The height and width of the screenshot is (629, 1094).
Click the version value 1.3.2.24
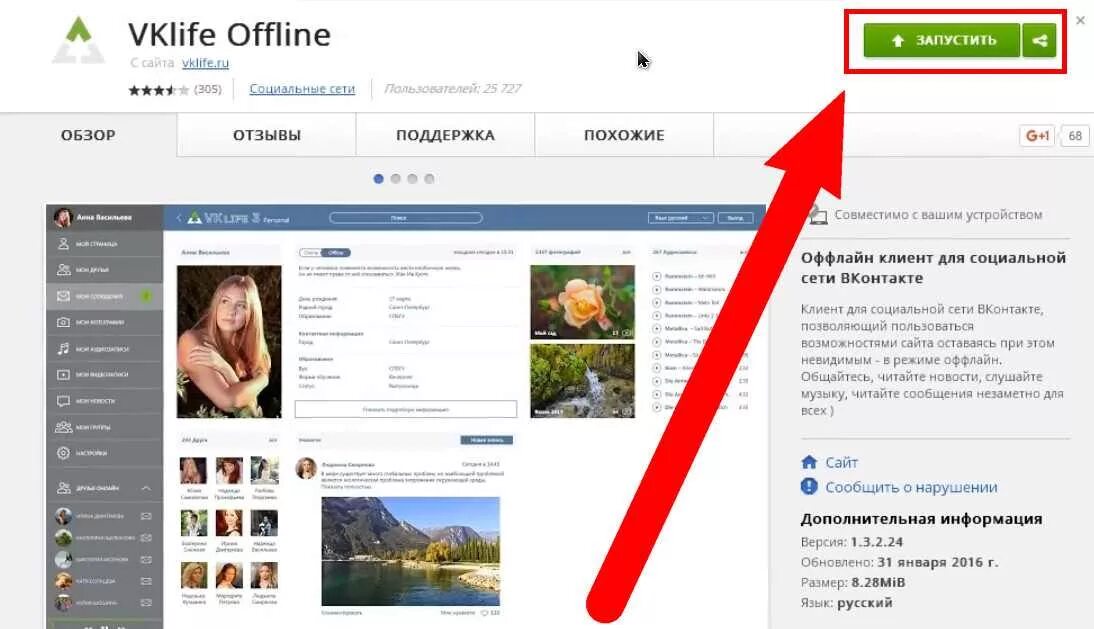[x=876, y=542]
